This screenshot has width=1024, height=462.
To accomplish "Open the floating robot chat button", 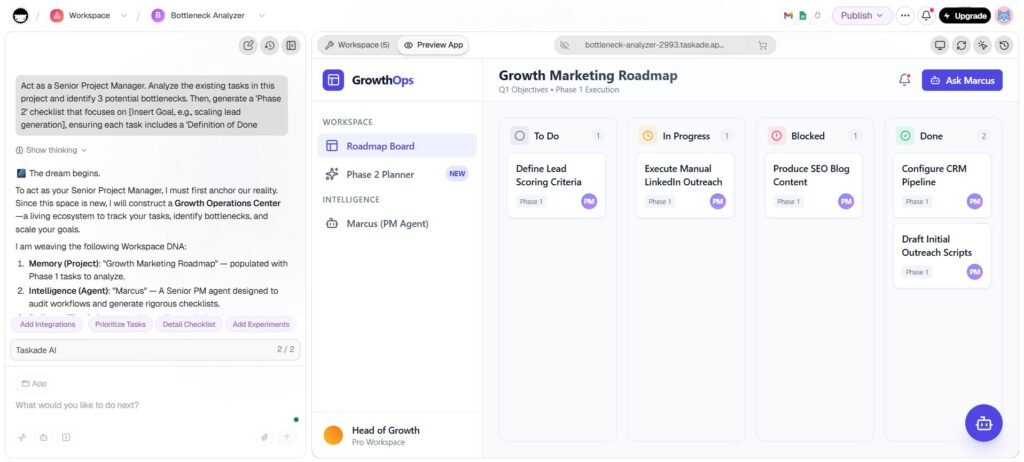I will click(x=983, y=423).
